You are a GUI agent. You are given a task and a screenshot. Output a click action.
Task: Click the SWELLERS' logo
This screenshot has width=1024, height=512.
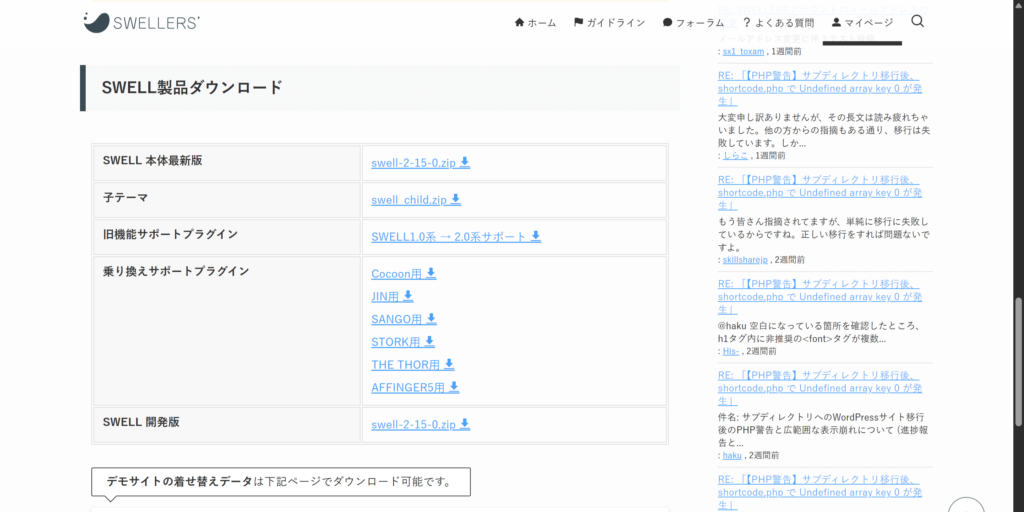click(x=142, y=22)
